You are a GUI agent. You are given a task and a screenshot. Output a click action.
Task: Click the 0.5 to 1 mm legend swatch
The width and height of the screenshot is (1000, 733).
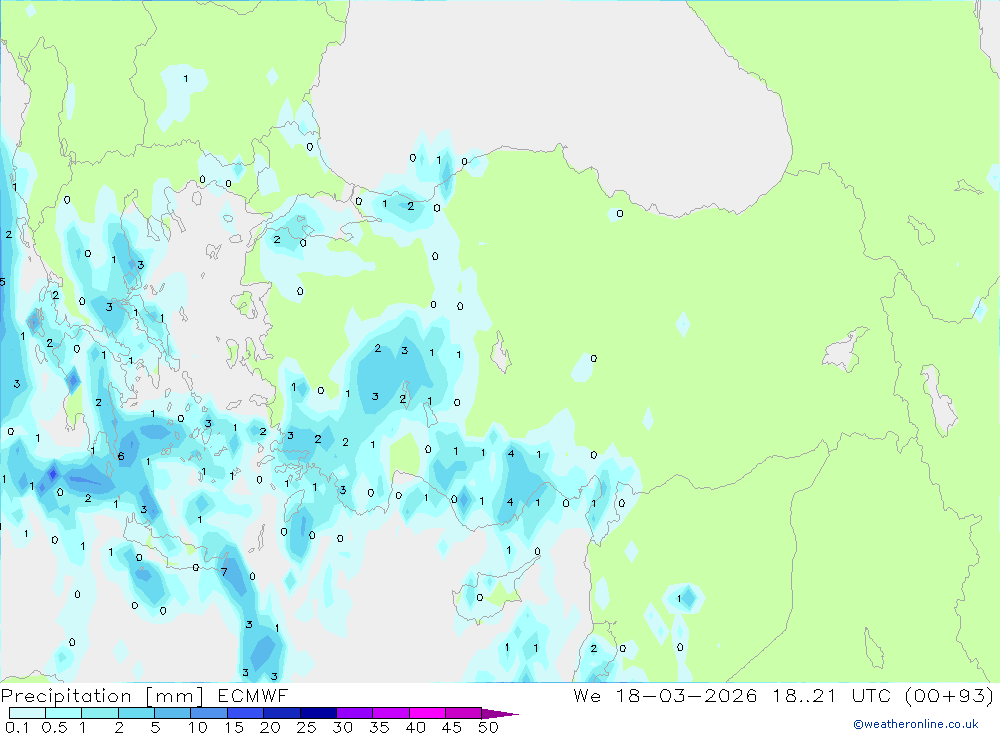[x=64, y=713]
